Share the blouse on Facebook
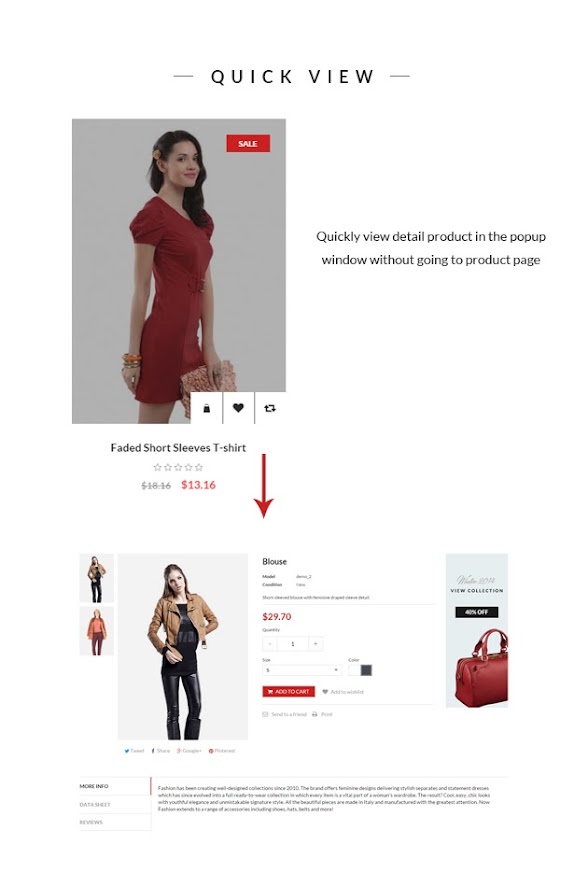This screenshot has height=873, width=574. (x=160, y=751)
